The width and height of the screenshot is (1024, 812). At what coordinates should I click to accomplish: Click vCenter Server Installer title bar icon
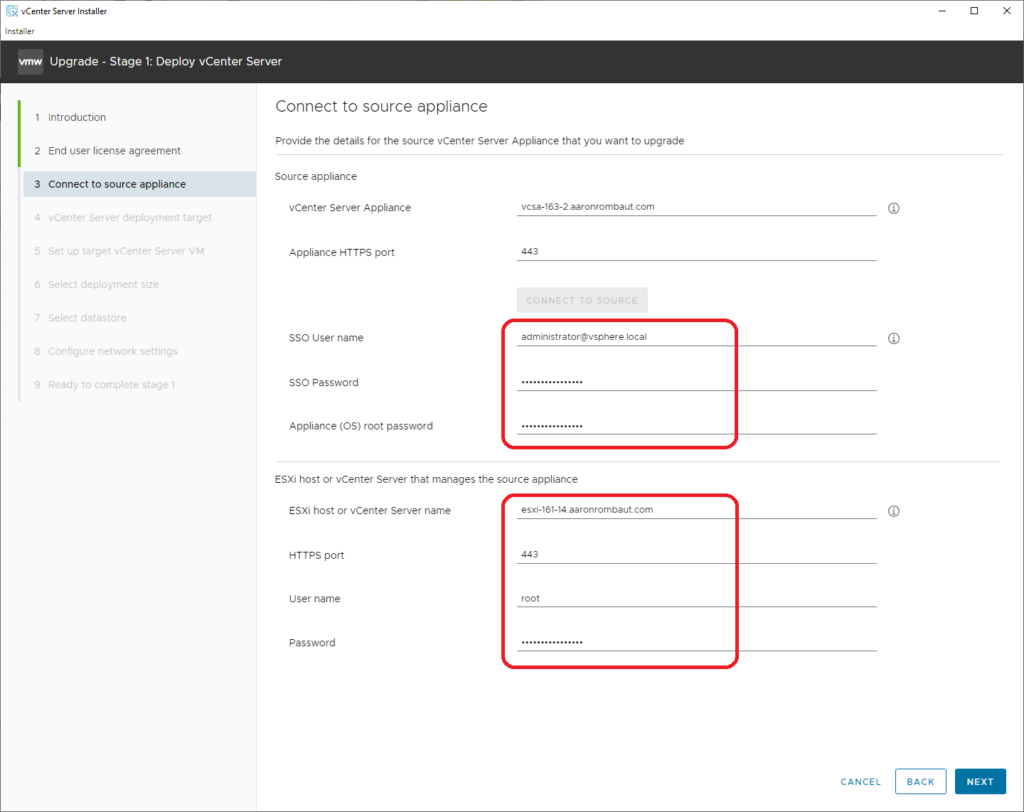pos(10,11)
